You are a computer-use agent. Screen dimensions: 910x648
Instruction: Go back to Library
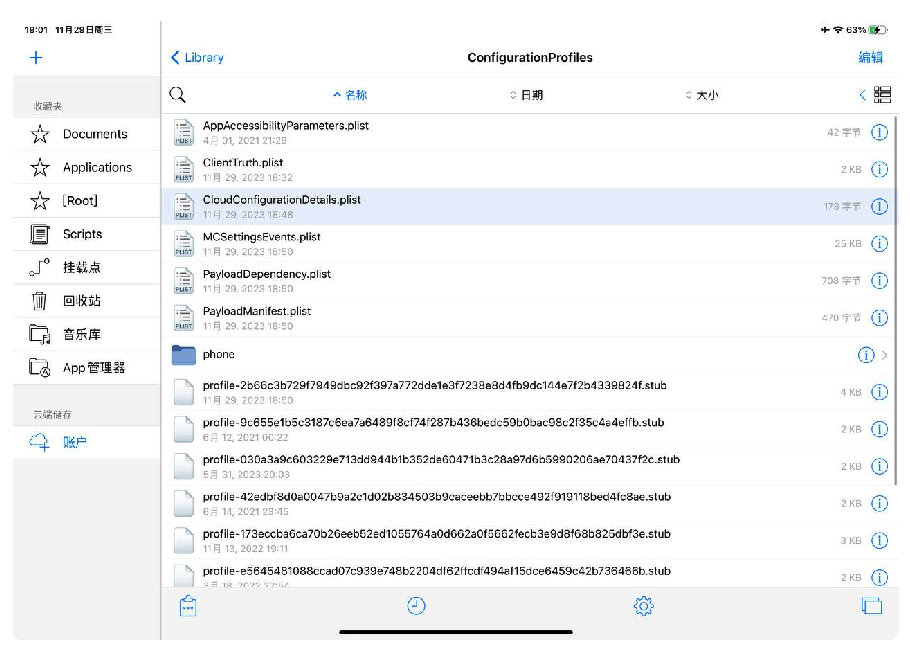pyautogui.click(x=197, y=58)
